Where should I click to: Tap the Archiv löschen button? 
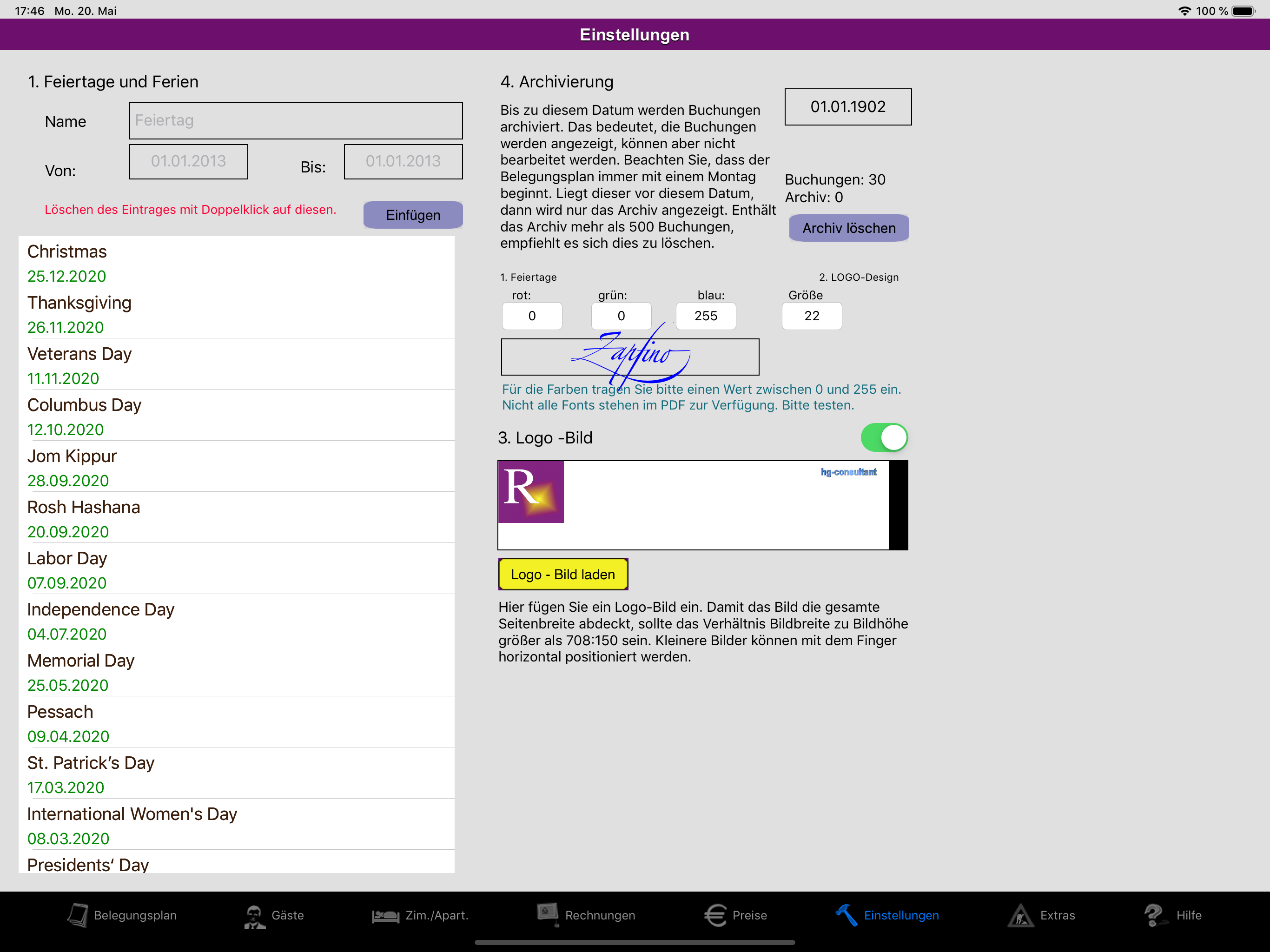848,228
